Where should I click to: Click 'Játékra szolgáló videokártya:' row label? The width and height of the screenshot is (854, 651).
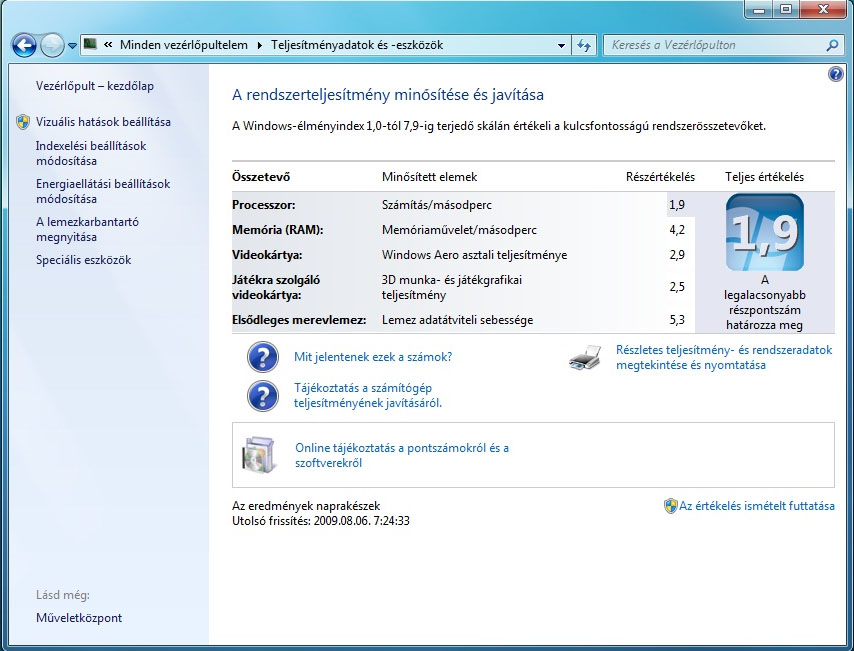point(276,287)
